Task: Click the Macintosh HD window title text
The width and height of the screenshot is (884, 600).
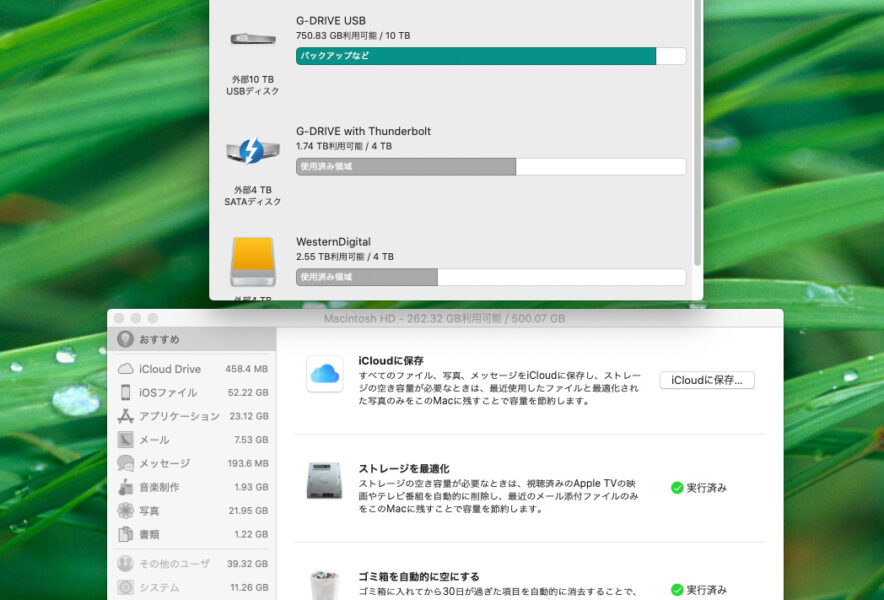Action: [444, 319]
